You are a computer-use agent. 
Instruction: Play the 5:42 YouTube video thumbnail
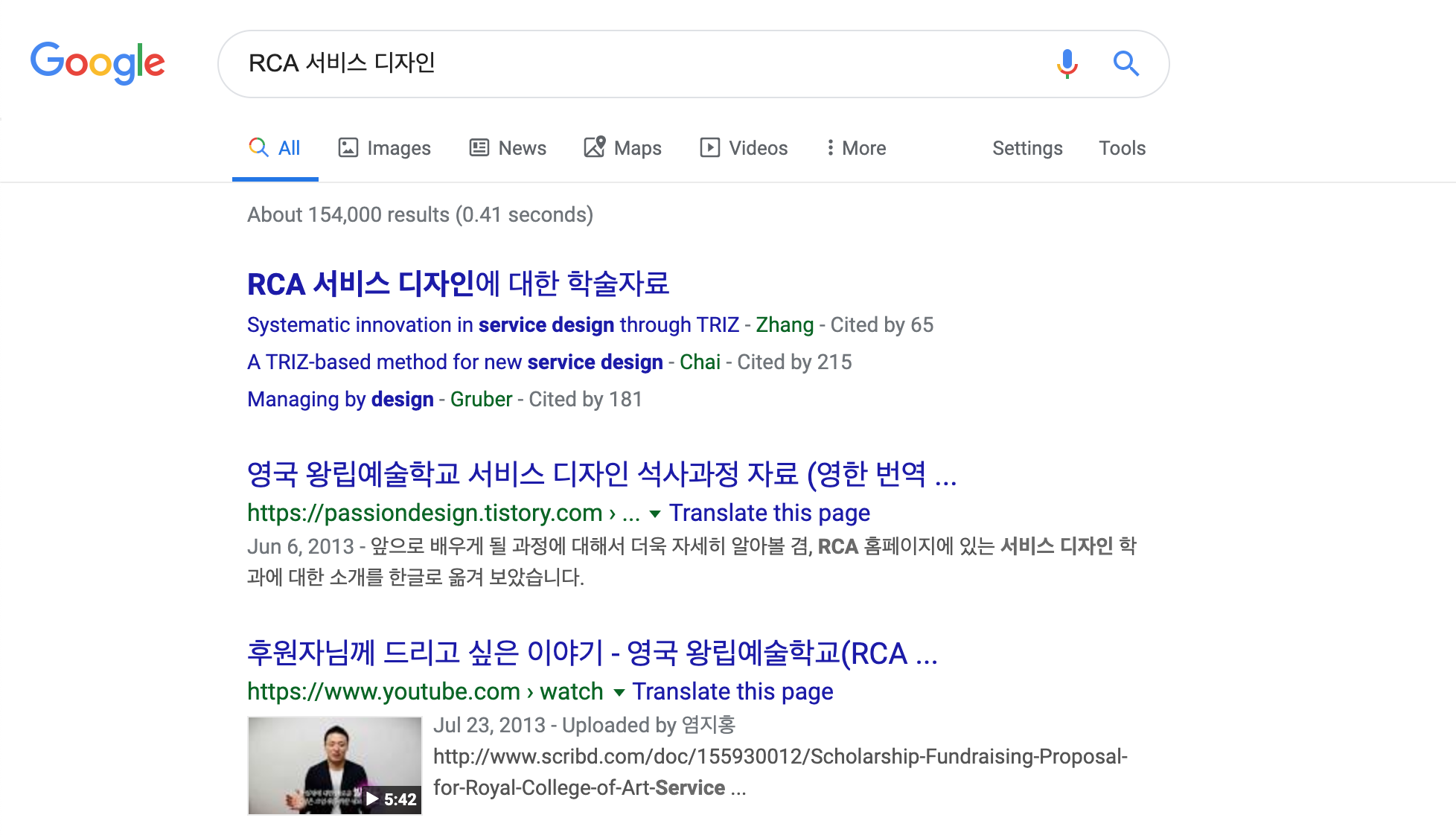[335, 765]
